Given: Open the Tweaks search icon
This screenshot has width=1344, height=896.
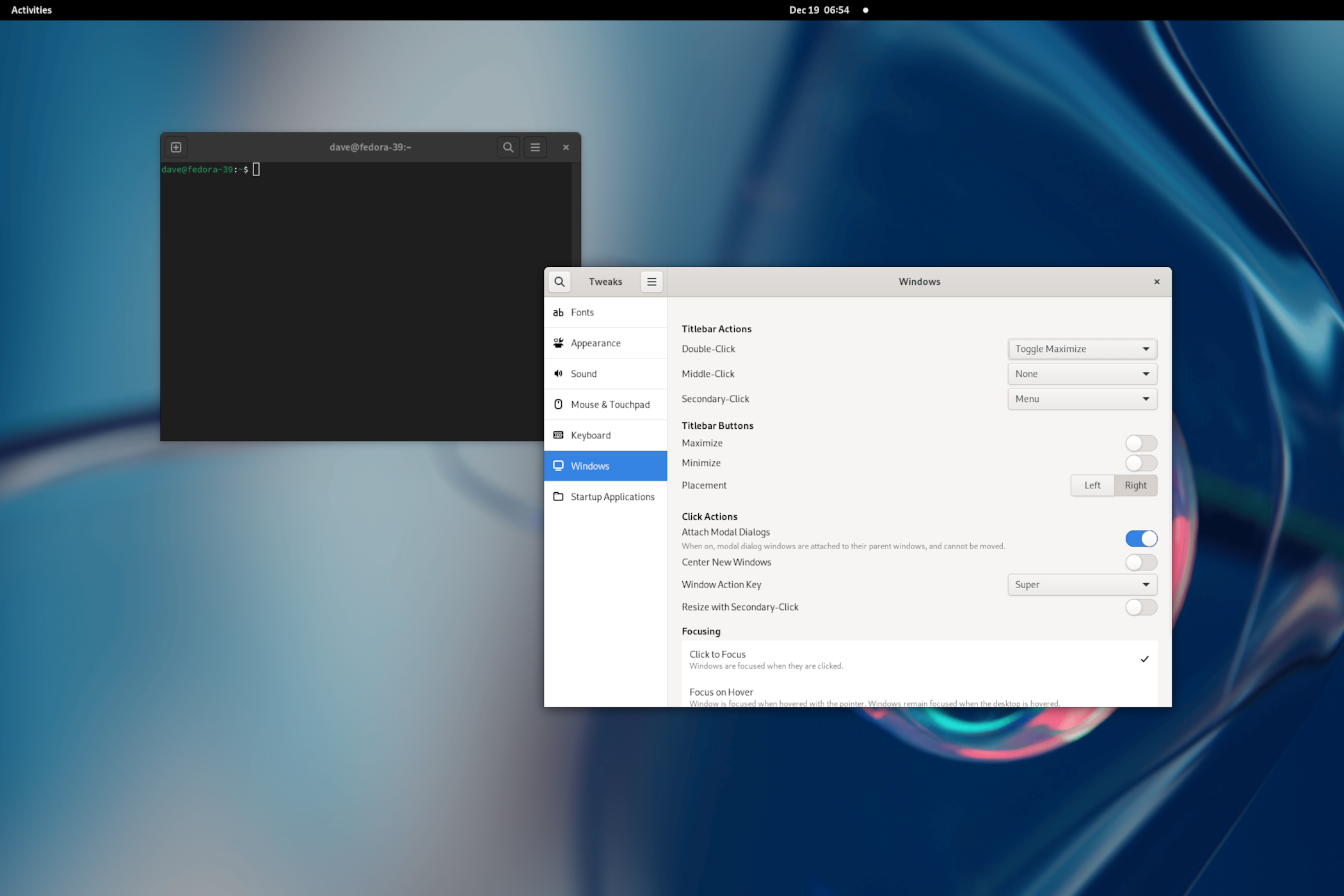Looking at the screenshot, I should tap(559, 282).
